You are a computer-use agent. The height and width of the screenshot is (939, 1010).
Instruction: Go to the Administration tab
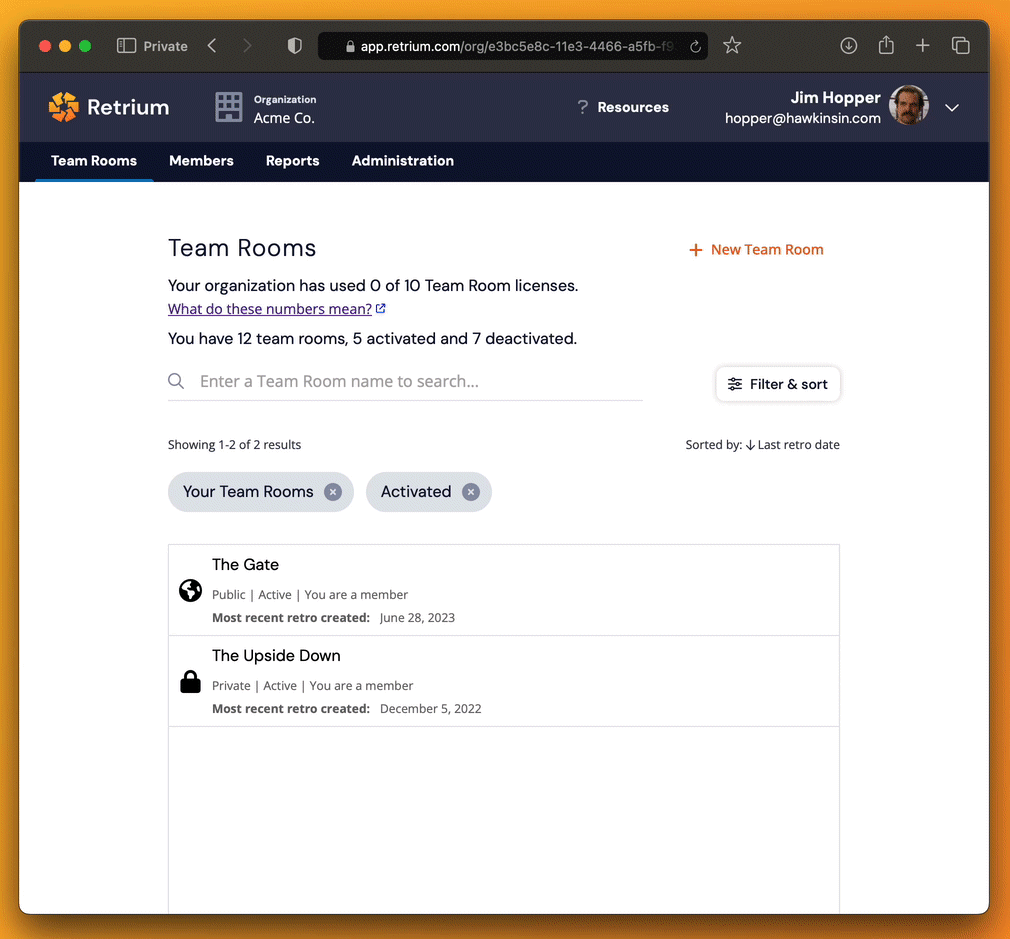pyautogui.click(x=402, y=161)
